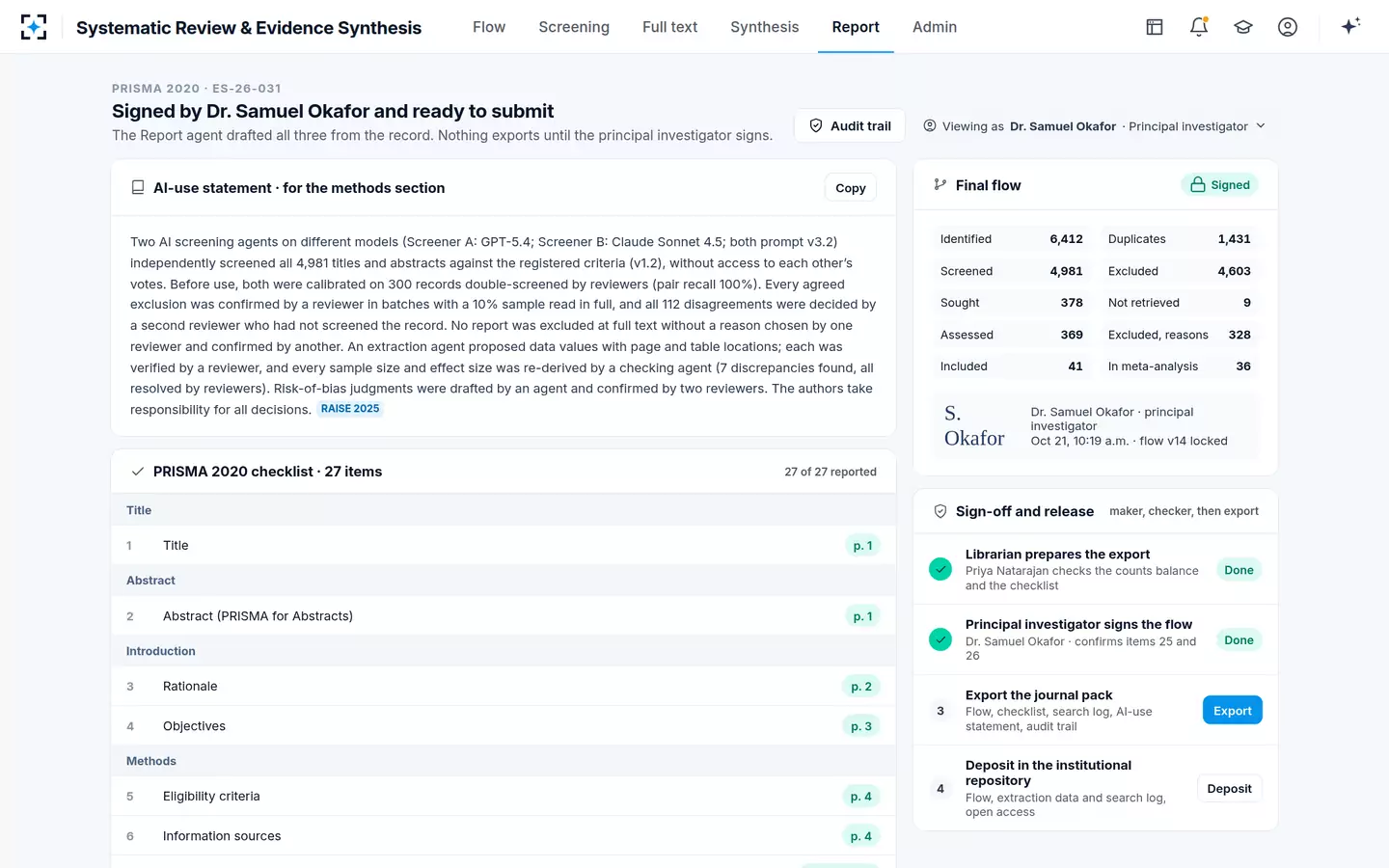Click the Done badge for Librarian step

1239,570
